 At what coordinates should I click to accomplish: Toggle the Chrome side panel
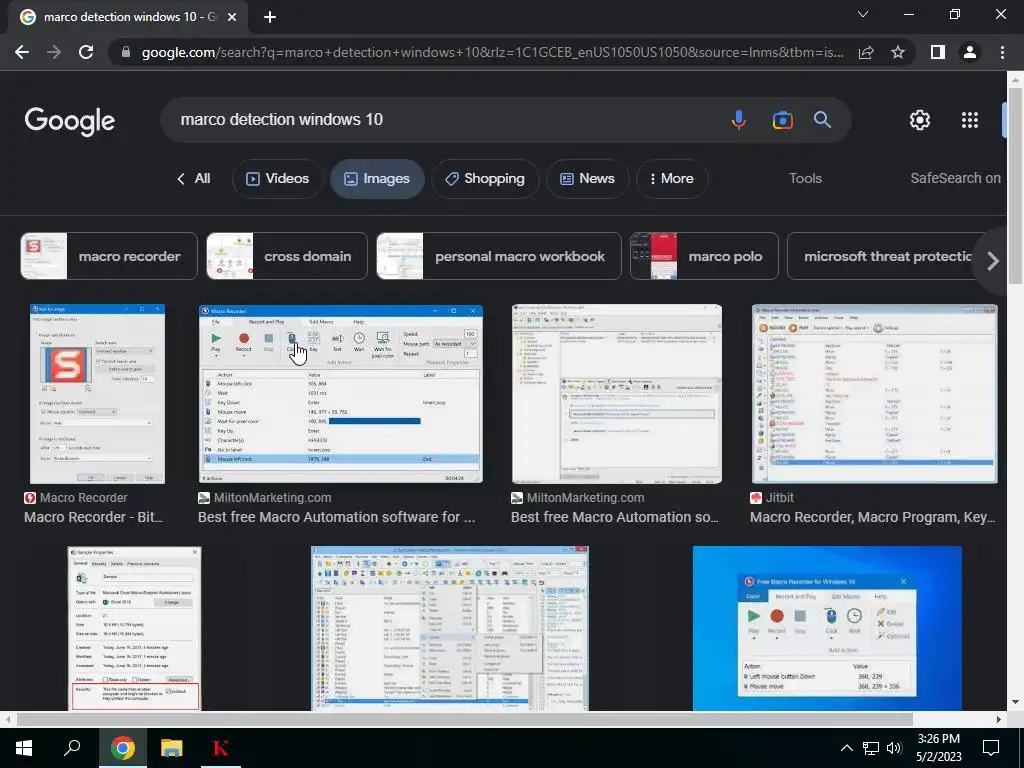click(938, 52)
